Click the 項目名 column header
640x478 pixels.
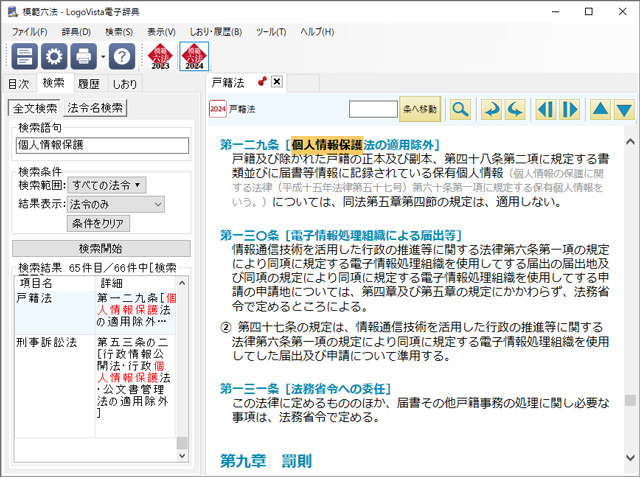pos(55,283)
